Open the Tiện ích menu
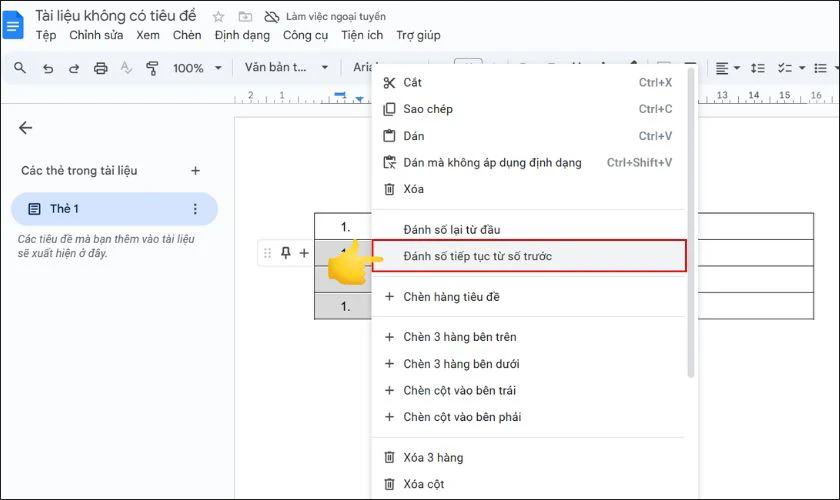This screenshot has width=840, height=500. tap(362, 35)
